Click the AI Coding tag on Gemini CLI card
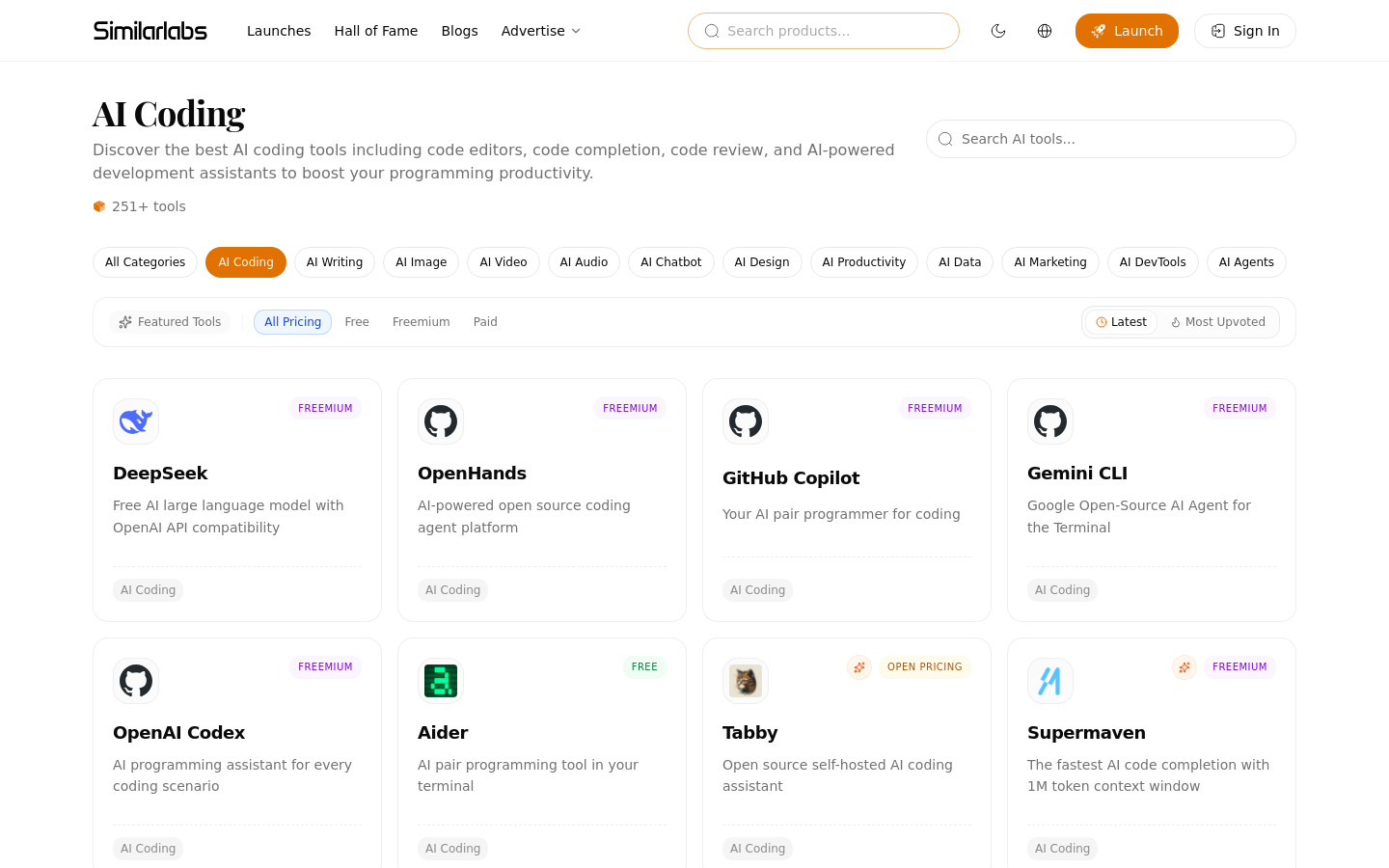Screen dimensions: 1389x868 coord(1062,590)
